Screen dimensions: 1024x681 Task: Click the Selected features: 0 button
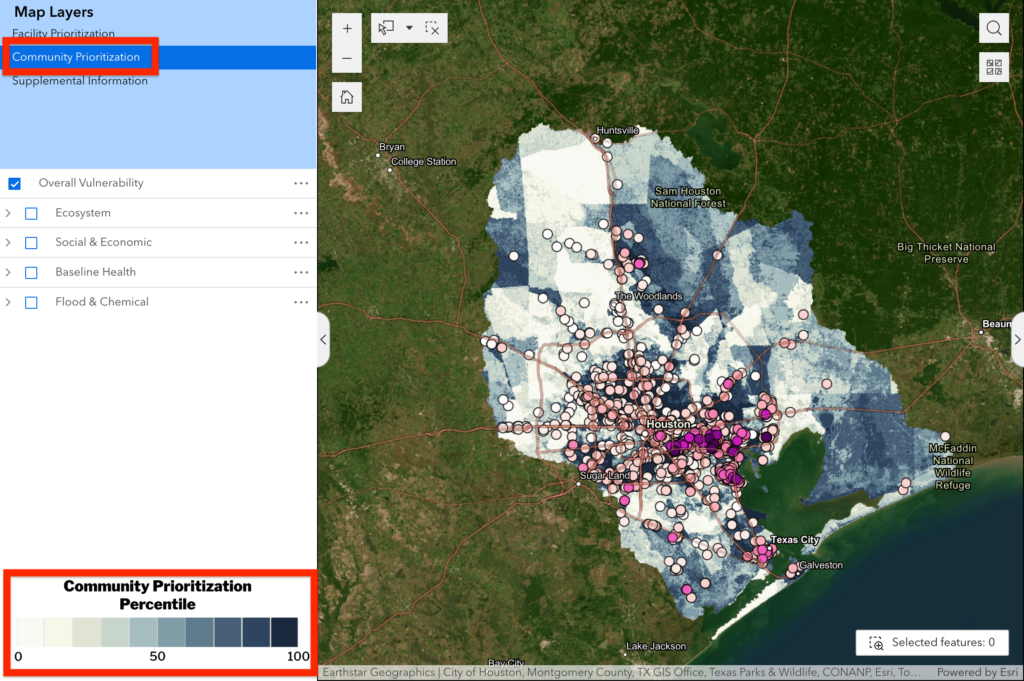tap(931, 642)
